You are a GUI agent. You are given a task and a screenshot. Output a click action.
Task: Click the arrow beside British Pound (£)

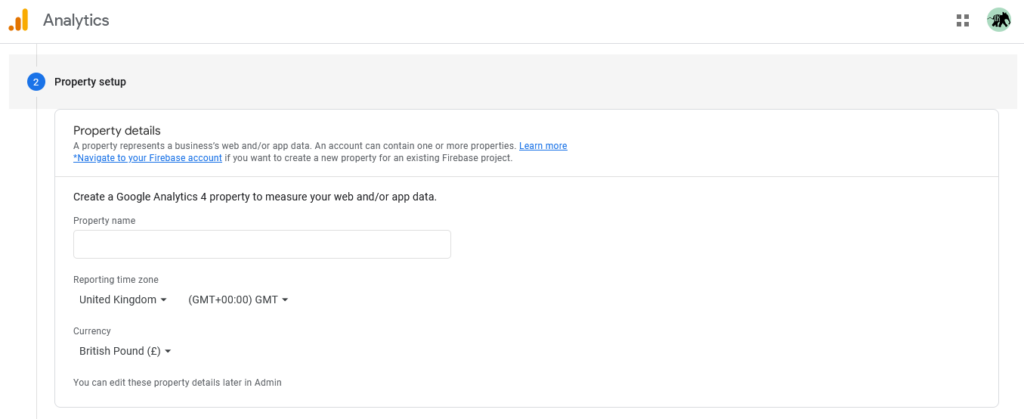[168, 352]
